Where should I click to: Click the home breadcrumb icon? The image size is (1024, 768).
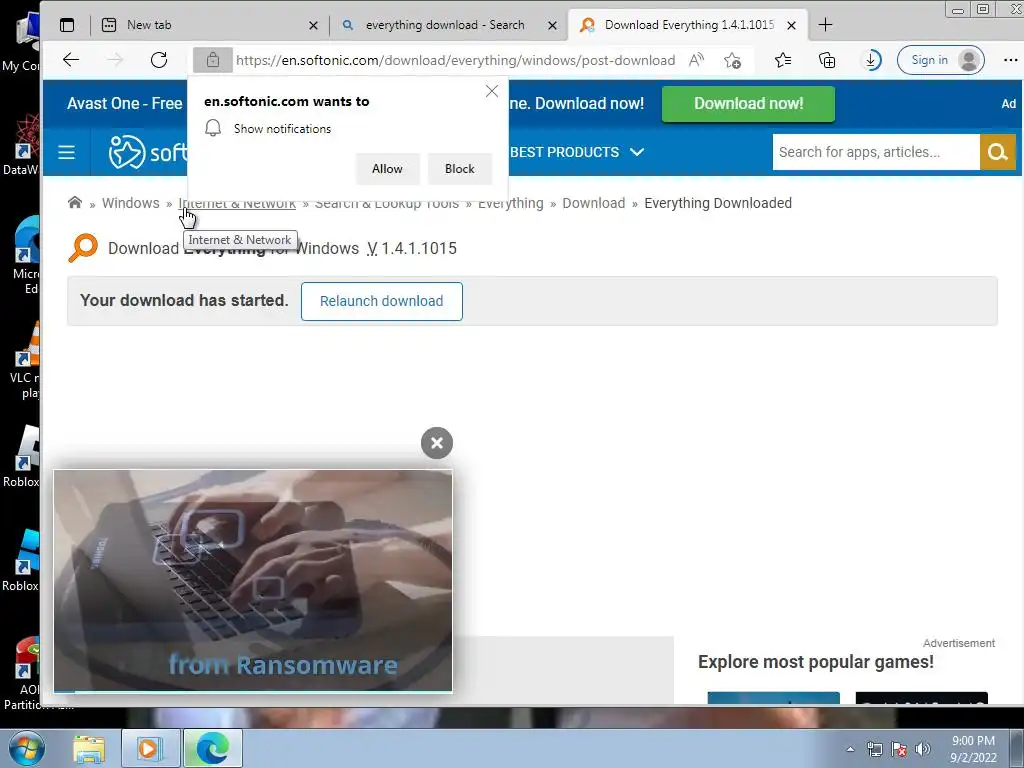pos(75,202)
